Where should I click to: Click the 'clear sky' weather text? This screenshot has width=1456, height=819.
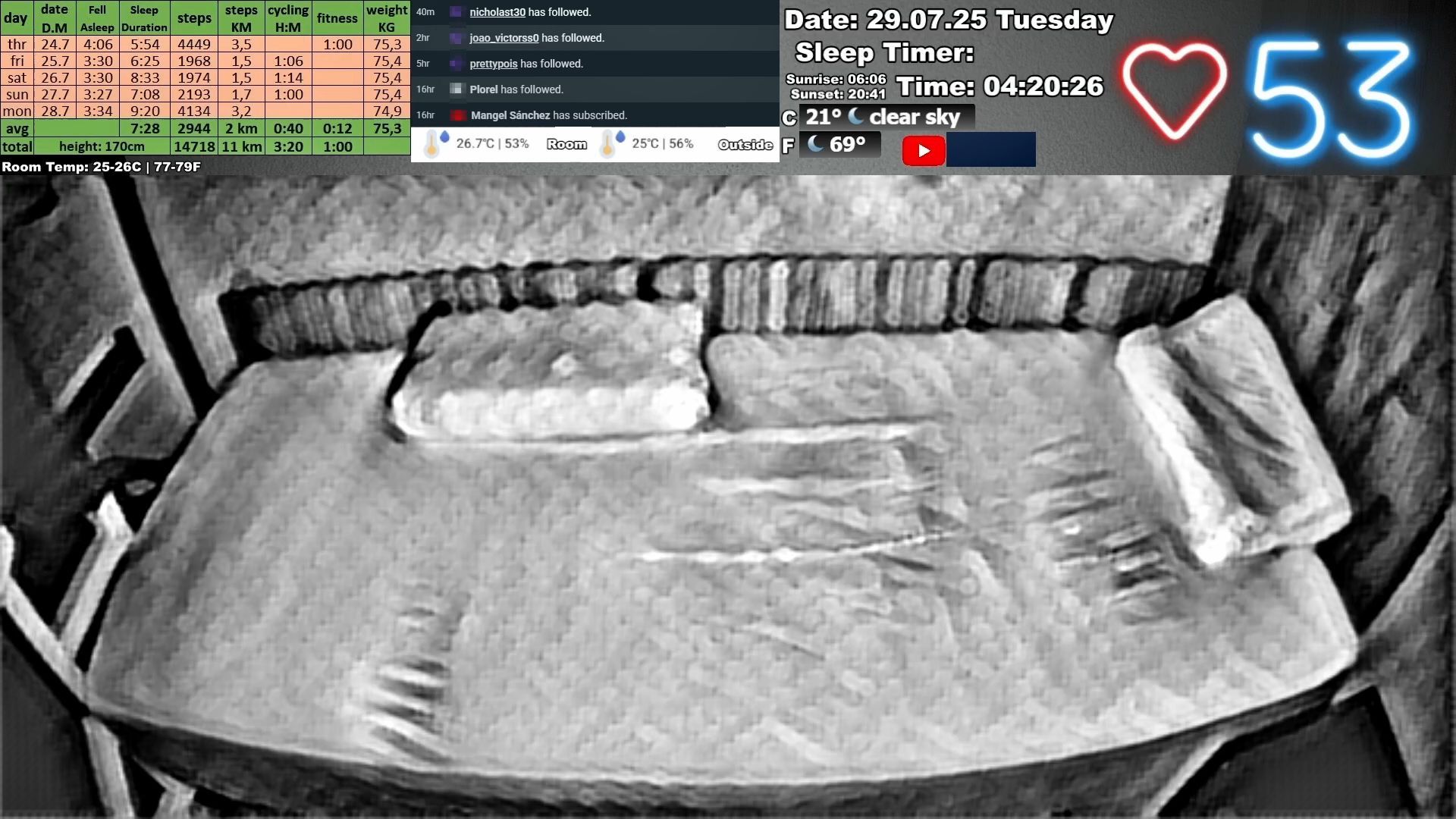[x=915, y=117]
